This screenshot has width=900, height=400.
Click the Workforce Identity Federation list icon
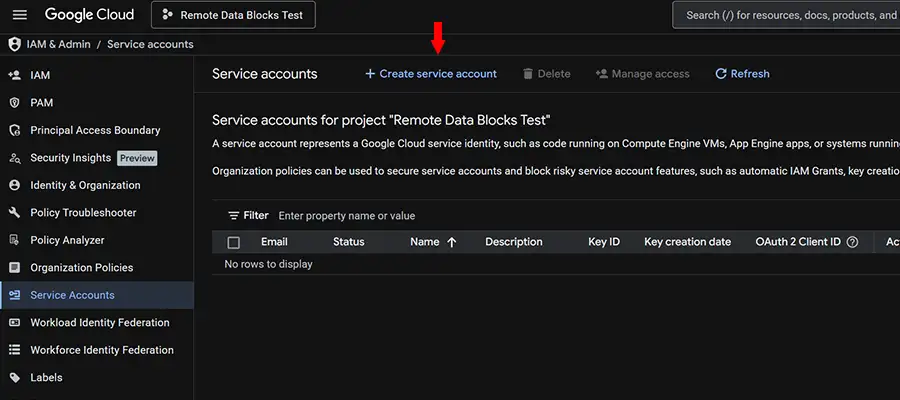[x=15, y=350]
